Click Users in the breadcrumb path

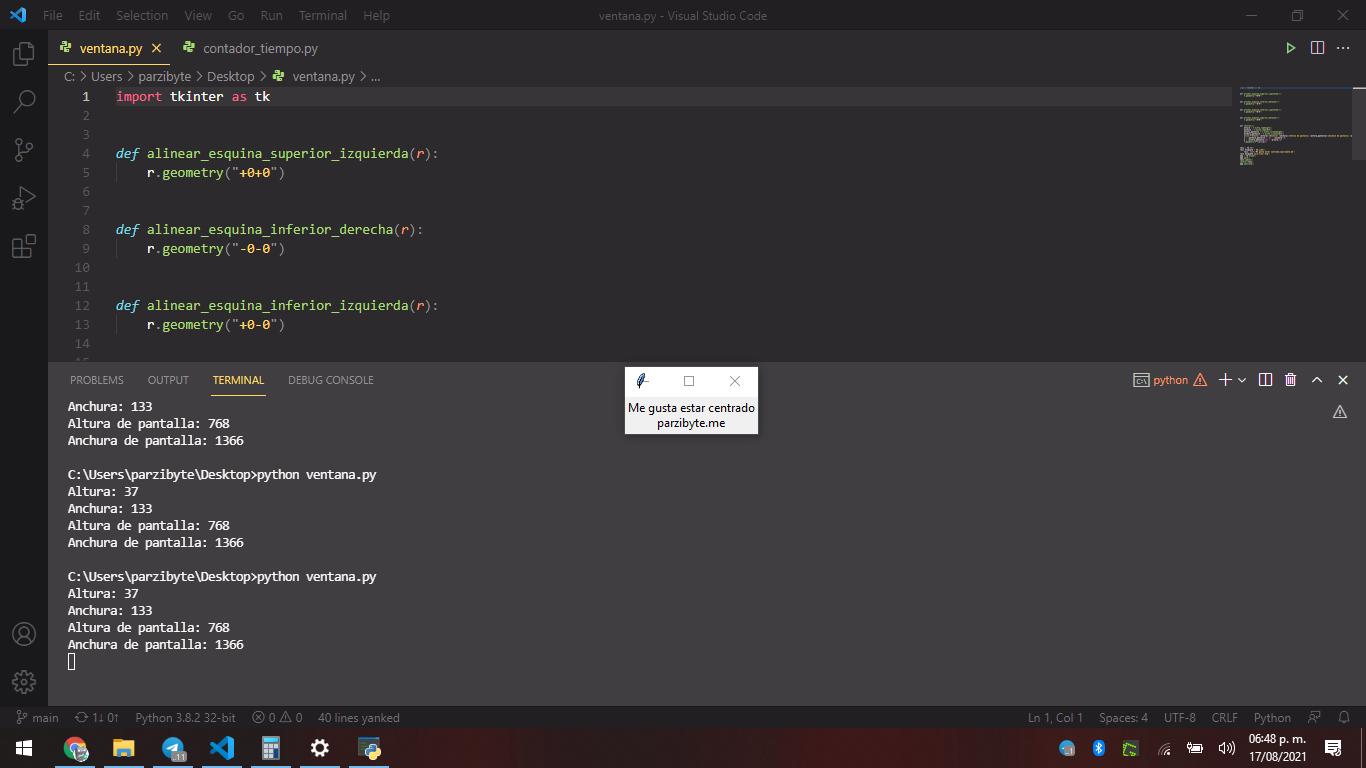click(x=107, y=76)
